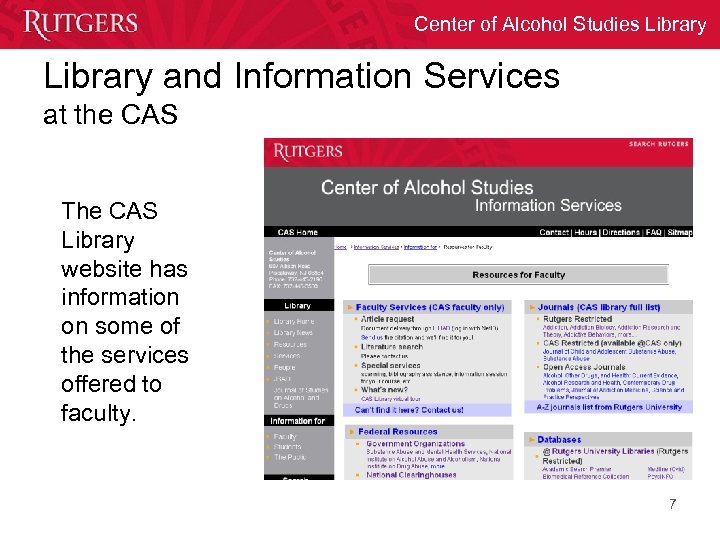Viewport: 720px width, 540px height.
Task: Select The Public under Information for
Action: tap(289, 457)
